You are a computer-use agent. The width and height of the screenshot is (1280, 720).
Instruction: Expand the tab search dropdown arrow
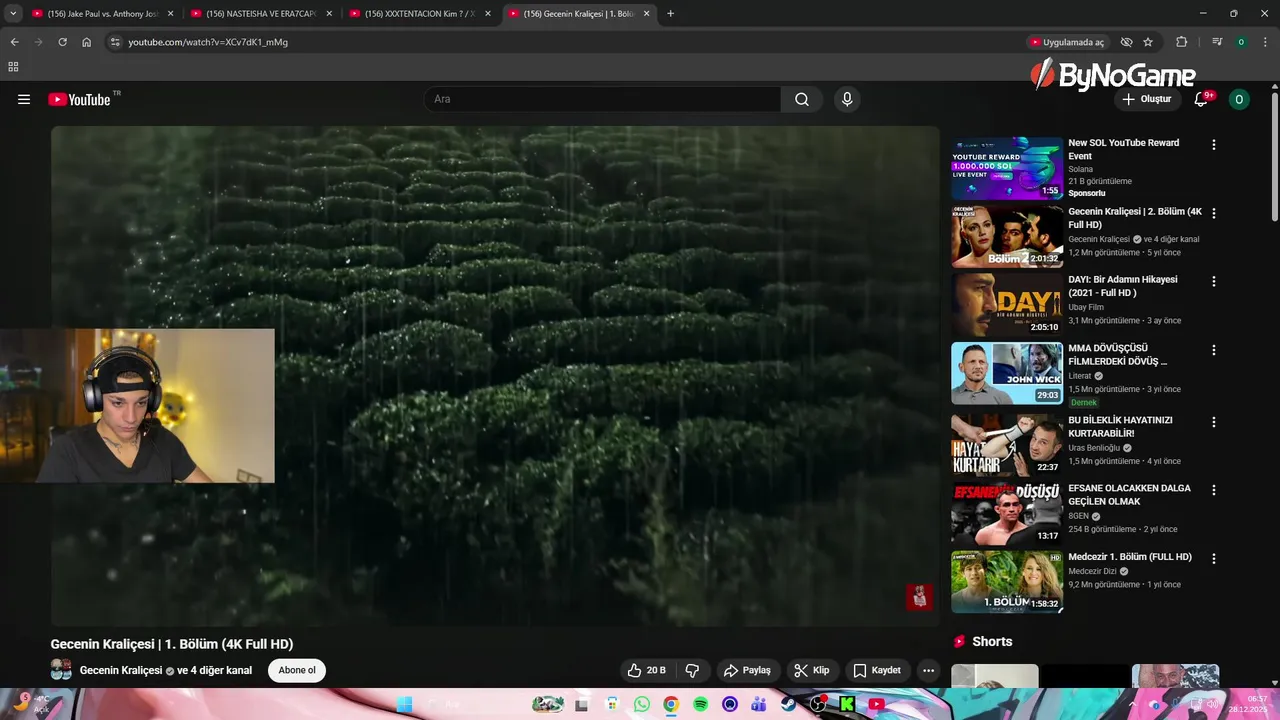13,14
